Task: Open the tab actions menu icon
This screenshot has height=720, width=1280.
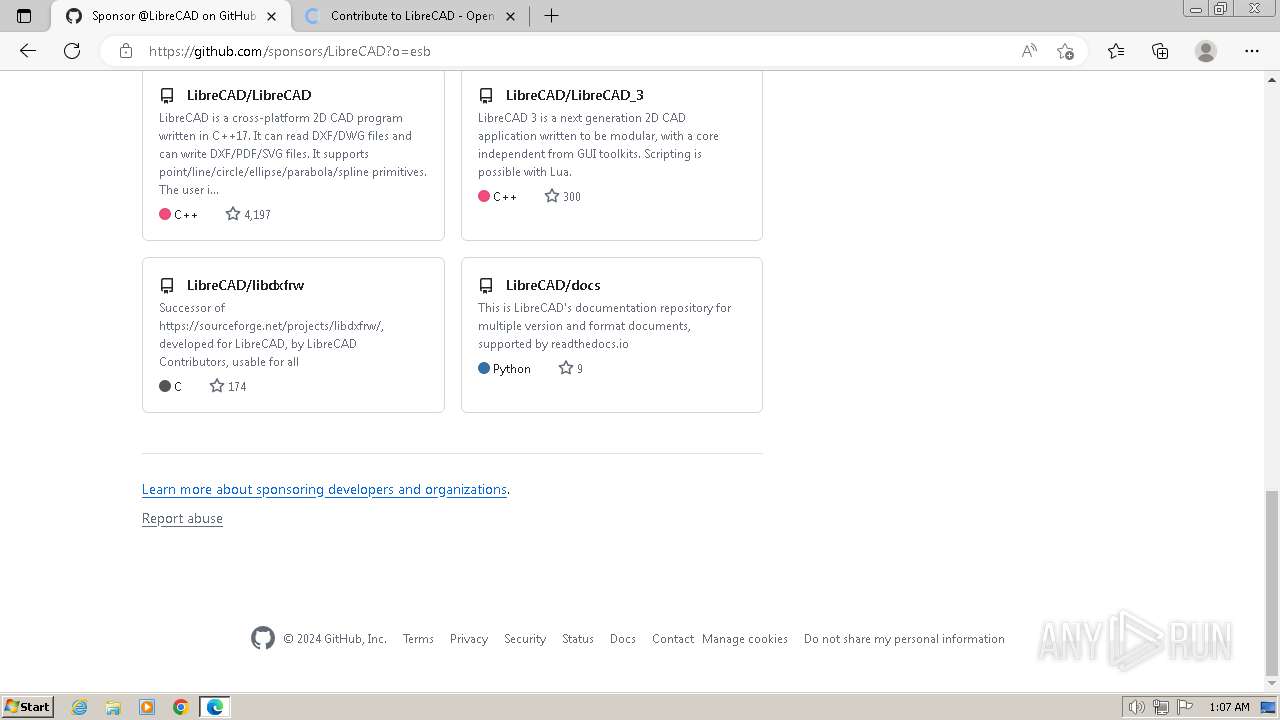Action: [24, 16]
